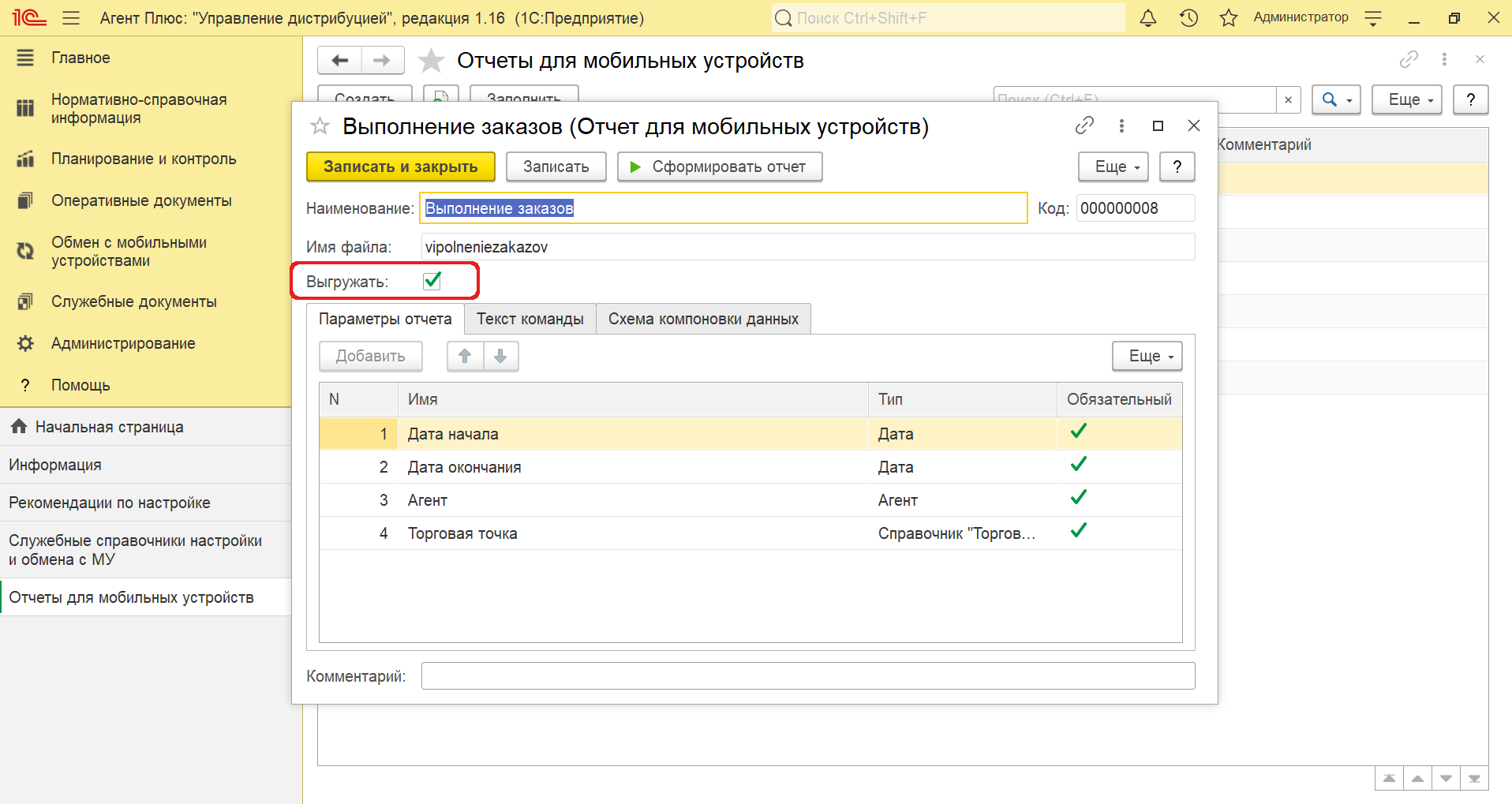The width and height of the screenshot is (1512, 804).
Task: Open the history clock icon
Action: click(x=1188, y=18)
